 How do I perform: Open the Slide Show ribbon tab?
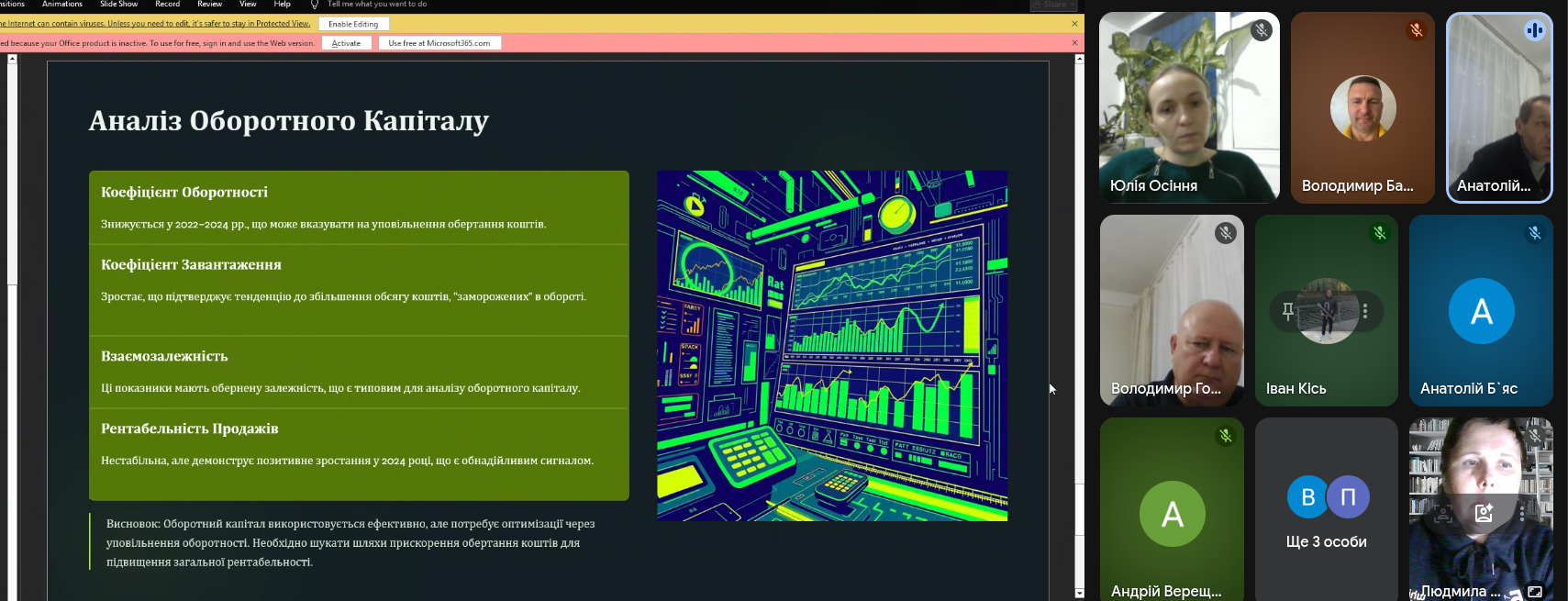pos(118,5)
